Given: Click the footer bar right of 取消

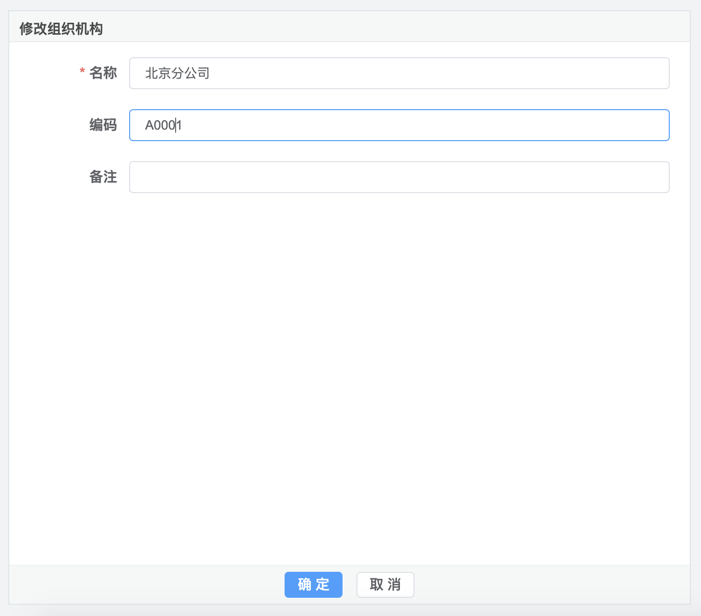Looking at the screenshot, I should pyautogui.click(x=550, y=584).
